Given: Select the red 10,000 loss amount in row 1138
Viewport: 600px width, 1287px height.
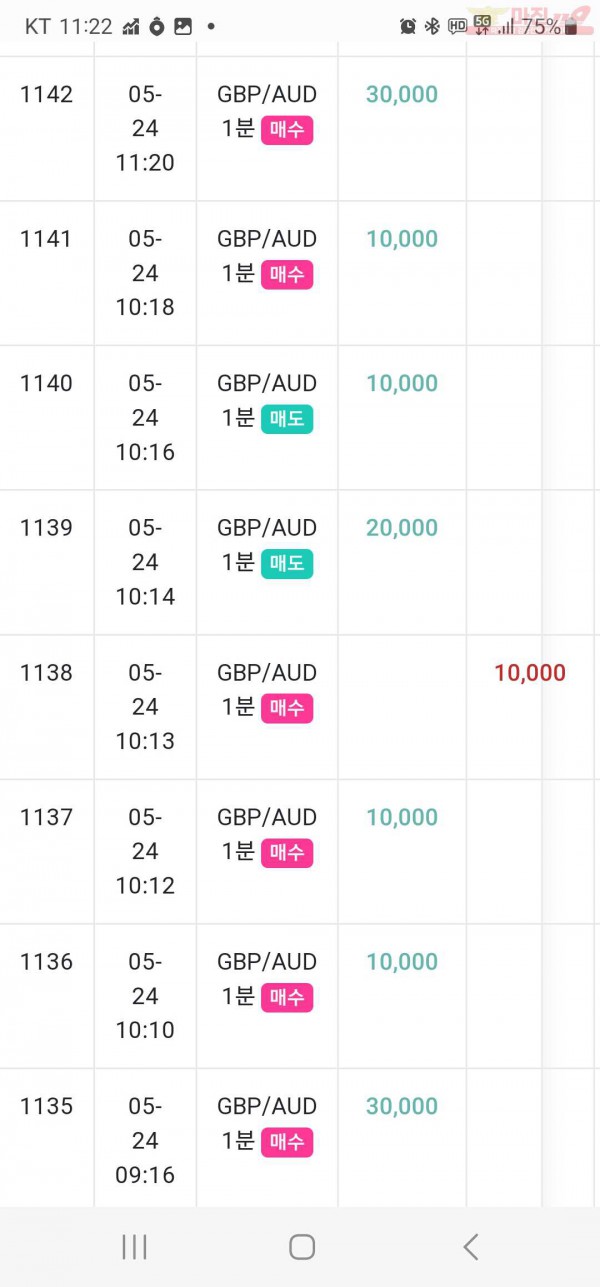Looking at the screenshot, I should [x=530, y=673].
